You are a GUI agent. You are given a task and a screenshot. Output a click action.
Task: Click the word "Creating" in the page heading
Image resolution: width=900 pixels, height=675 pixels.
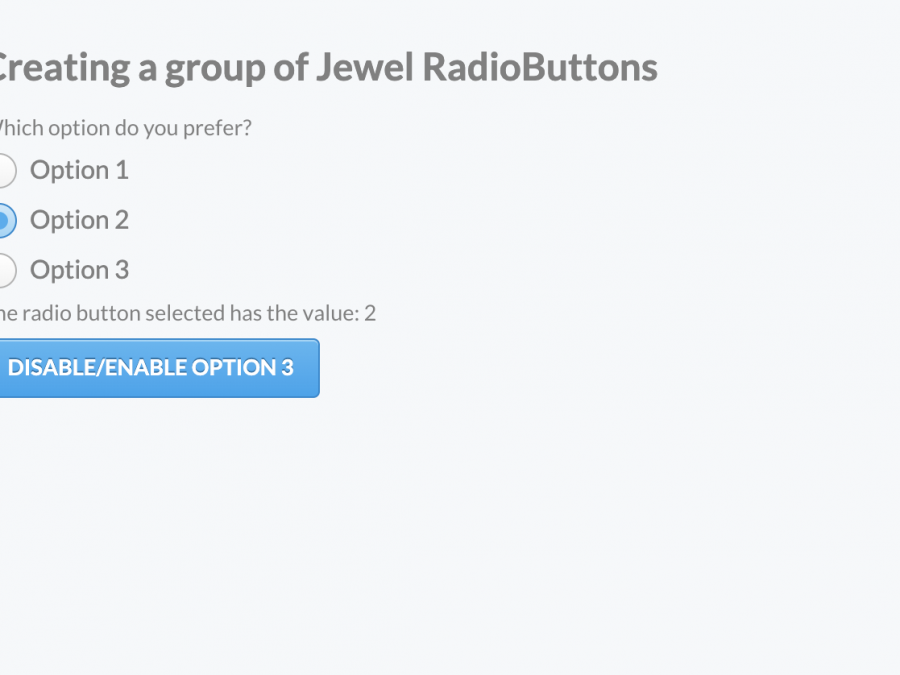[62, 68]
